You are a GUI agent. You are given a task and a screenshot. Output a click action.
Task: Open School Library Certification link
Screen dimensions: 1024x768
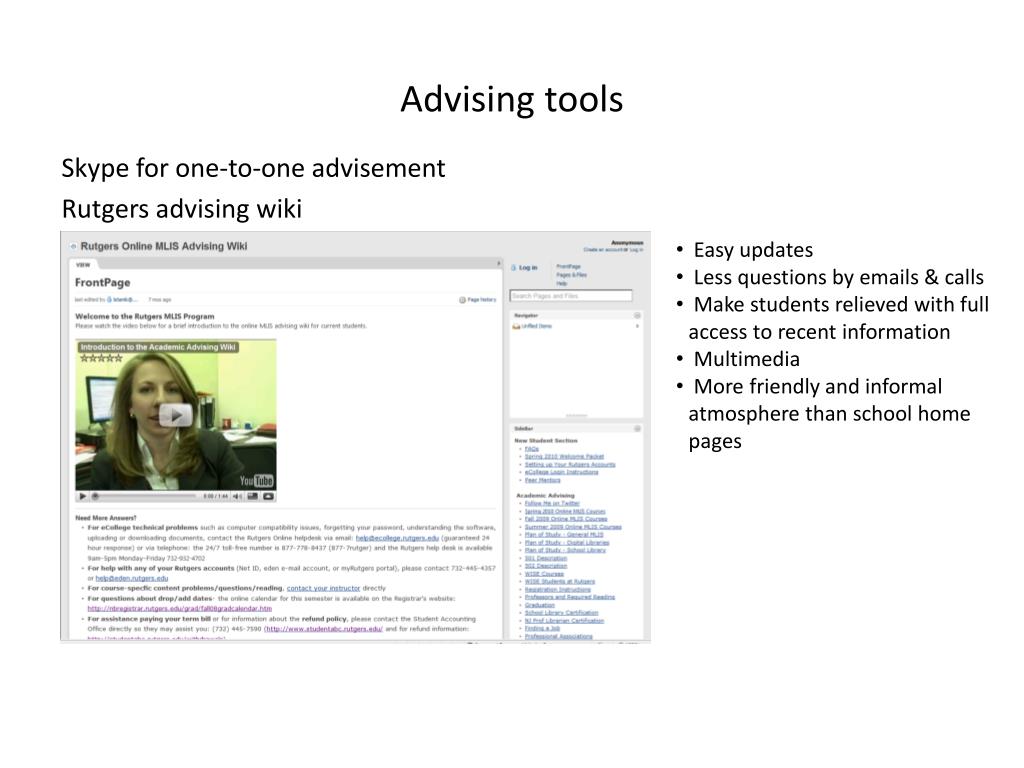562,613
